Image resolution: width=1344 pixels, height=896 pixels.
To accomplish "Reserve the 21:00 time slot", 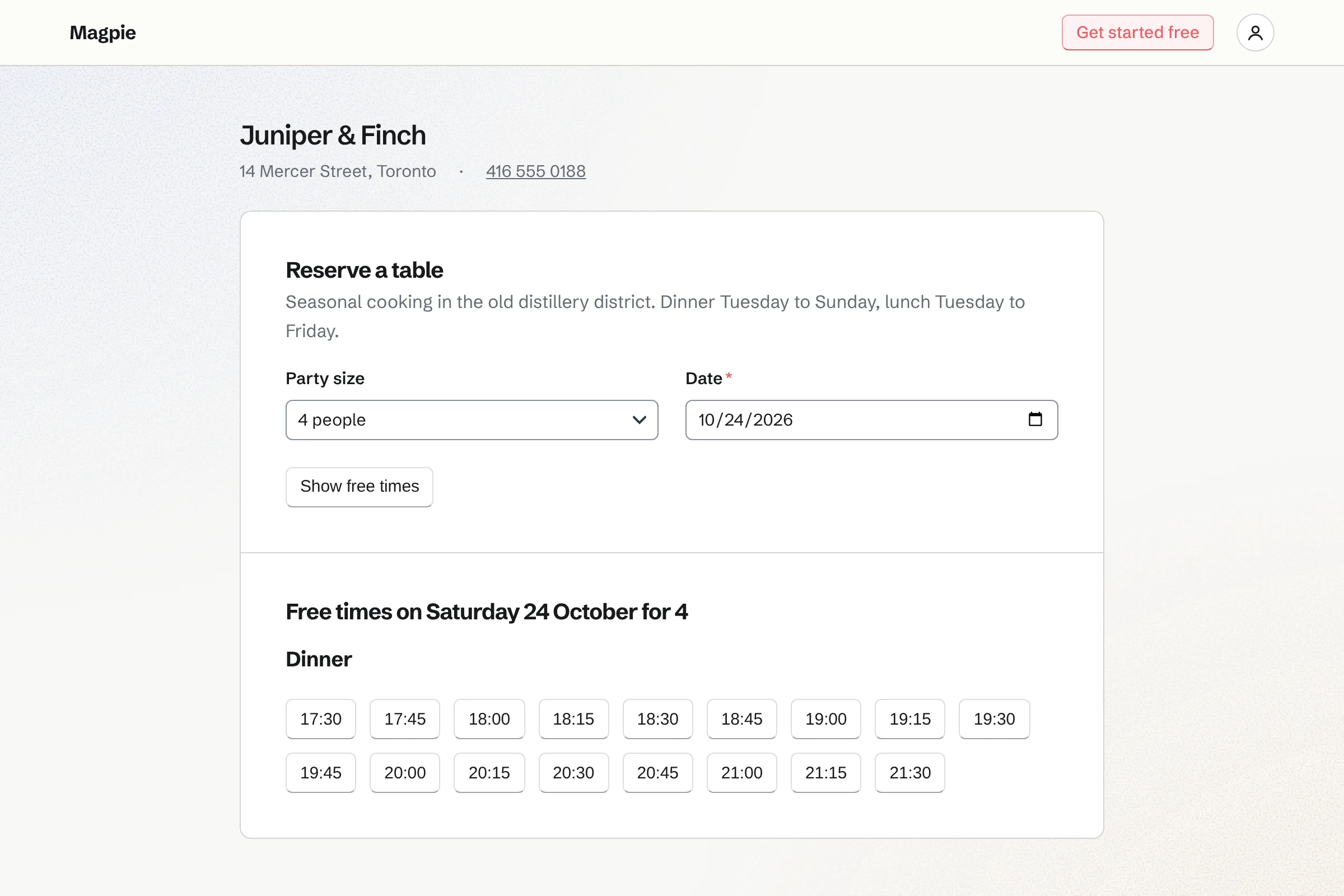I will coord(741,773).
